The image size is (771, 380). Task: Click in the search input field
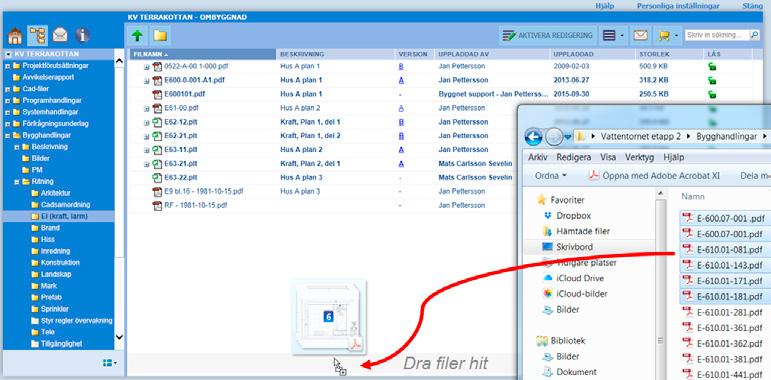coord(716,35)
